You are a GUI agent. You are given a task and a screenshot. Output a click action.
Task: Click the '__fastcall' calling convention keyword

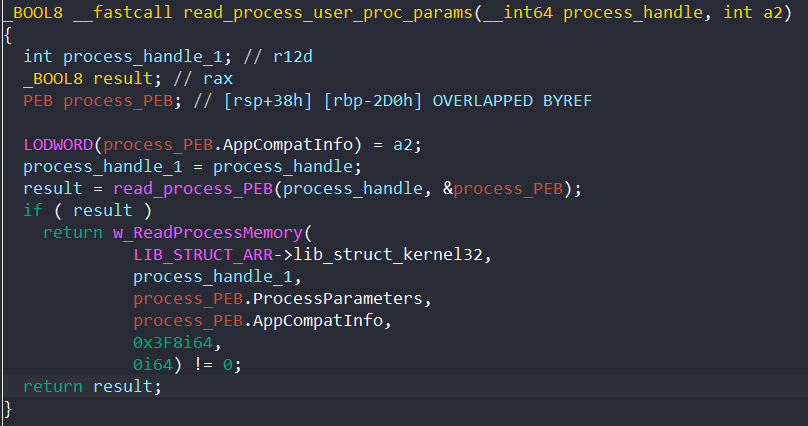coord(123,12)
